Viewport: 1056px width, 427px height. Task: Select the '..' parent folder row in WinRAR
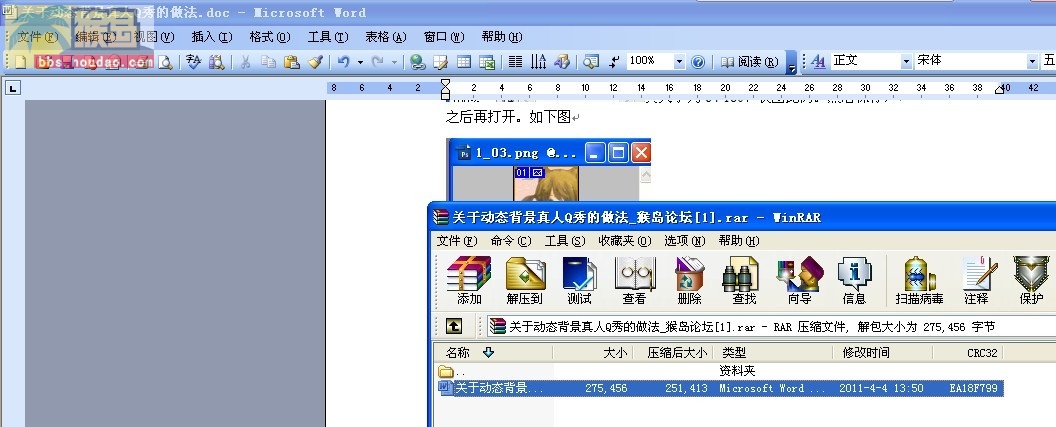(721, 371)
